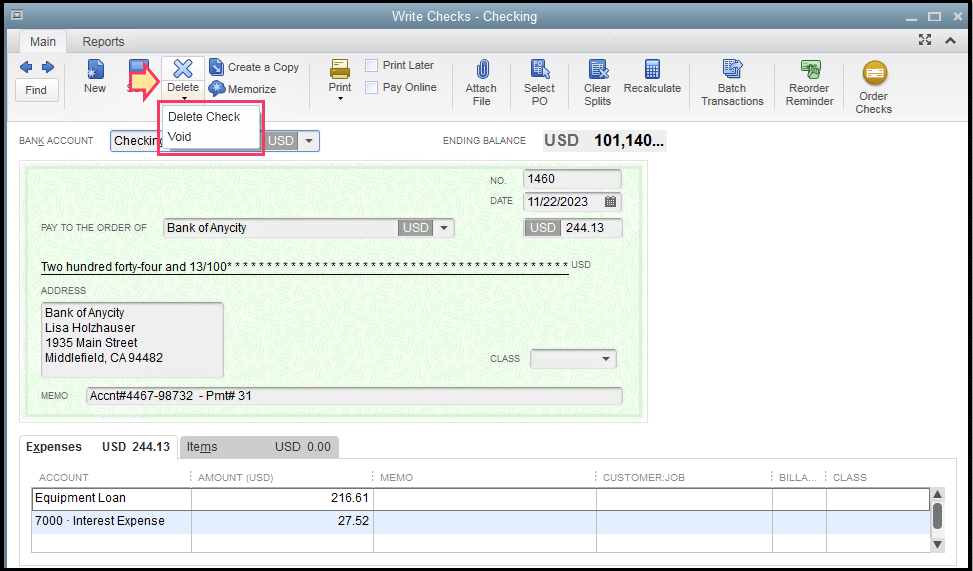Go to next check with right arrow
The height and width of the screenshot is (571, 973).
(x=48, y=66)
